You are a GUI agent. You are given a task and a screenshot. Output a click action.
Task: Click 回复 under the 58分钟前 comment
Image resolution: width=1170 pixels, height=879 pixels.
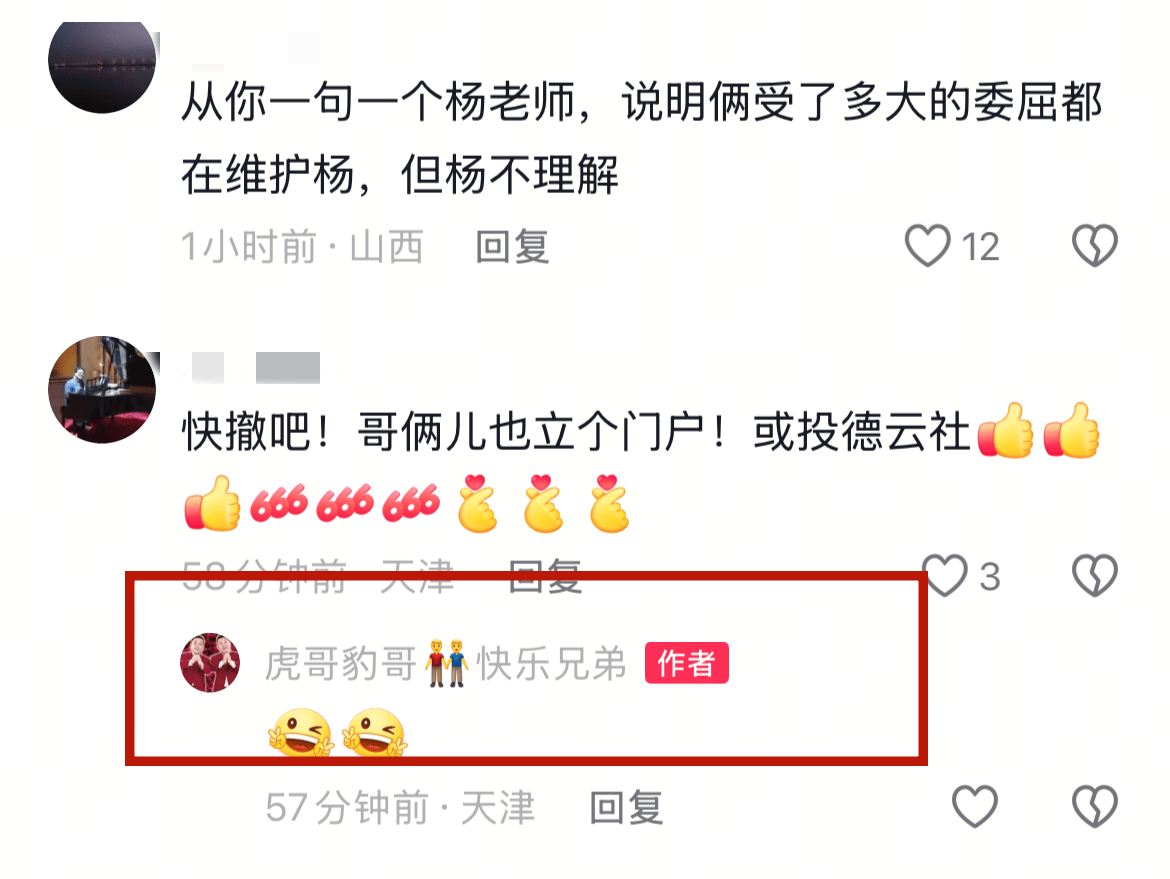(x=545, y=576)
